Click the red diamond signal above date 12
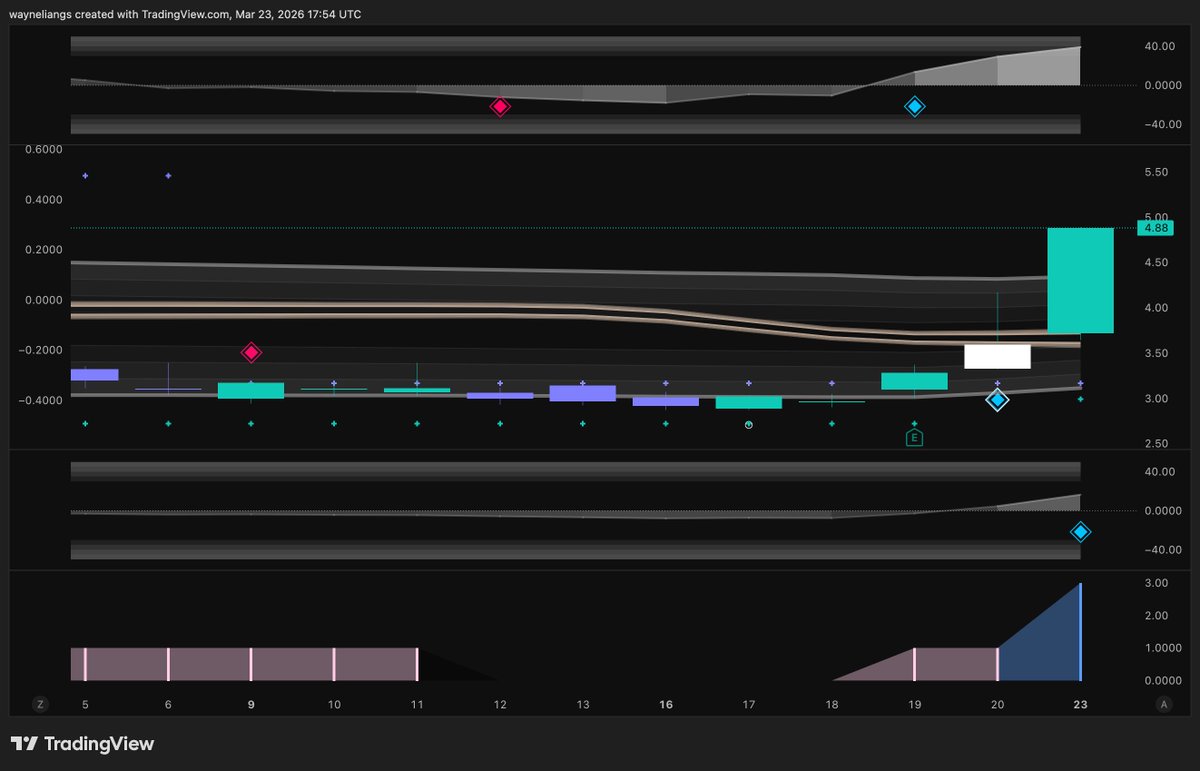Image resolution: width=1200 pixels, height=771 pixels. pos(500,106)
